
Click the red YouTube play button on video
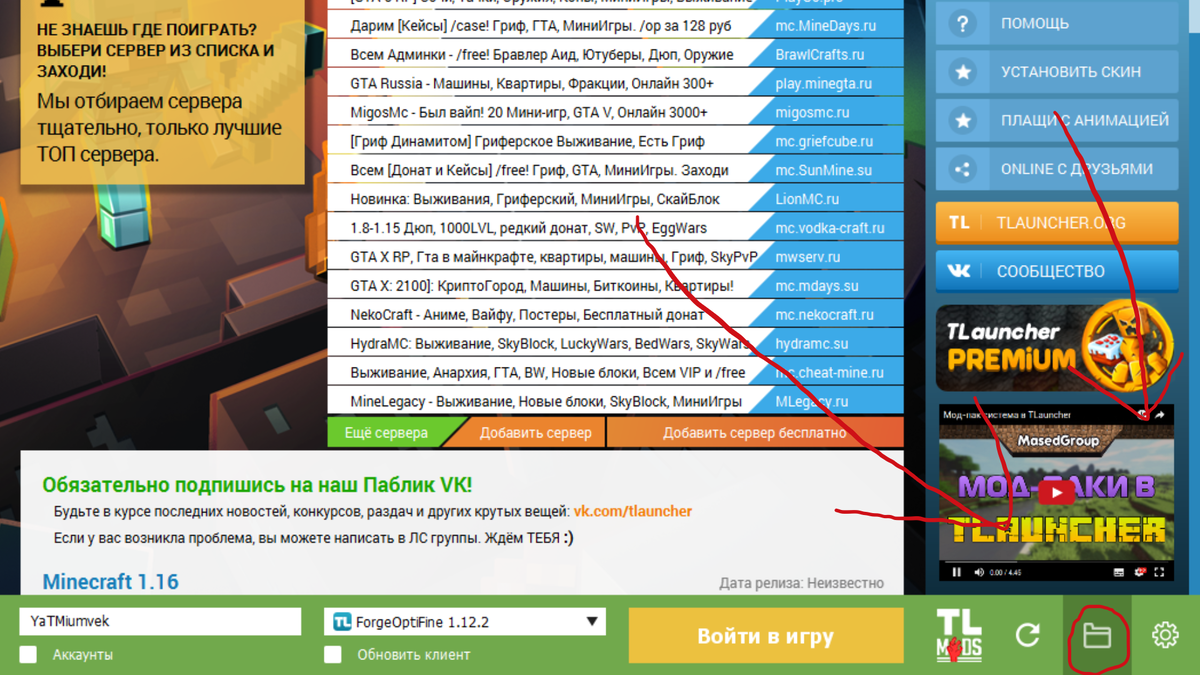pos(1056,492)
